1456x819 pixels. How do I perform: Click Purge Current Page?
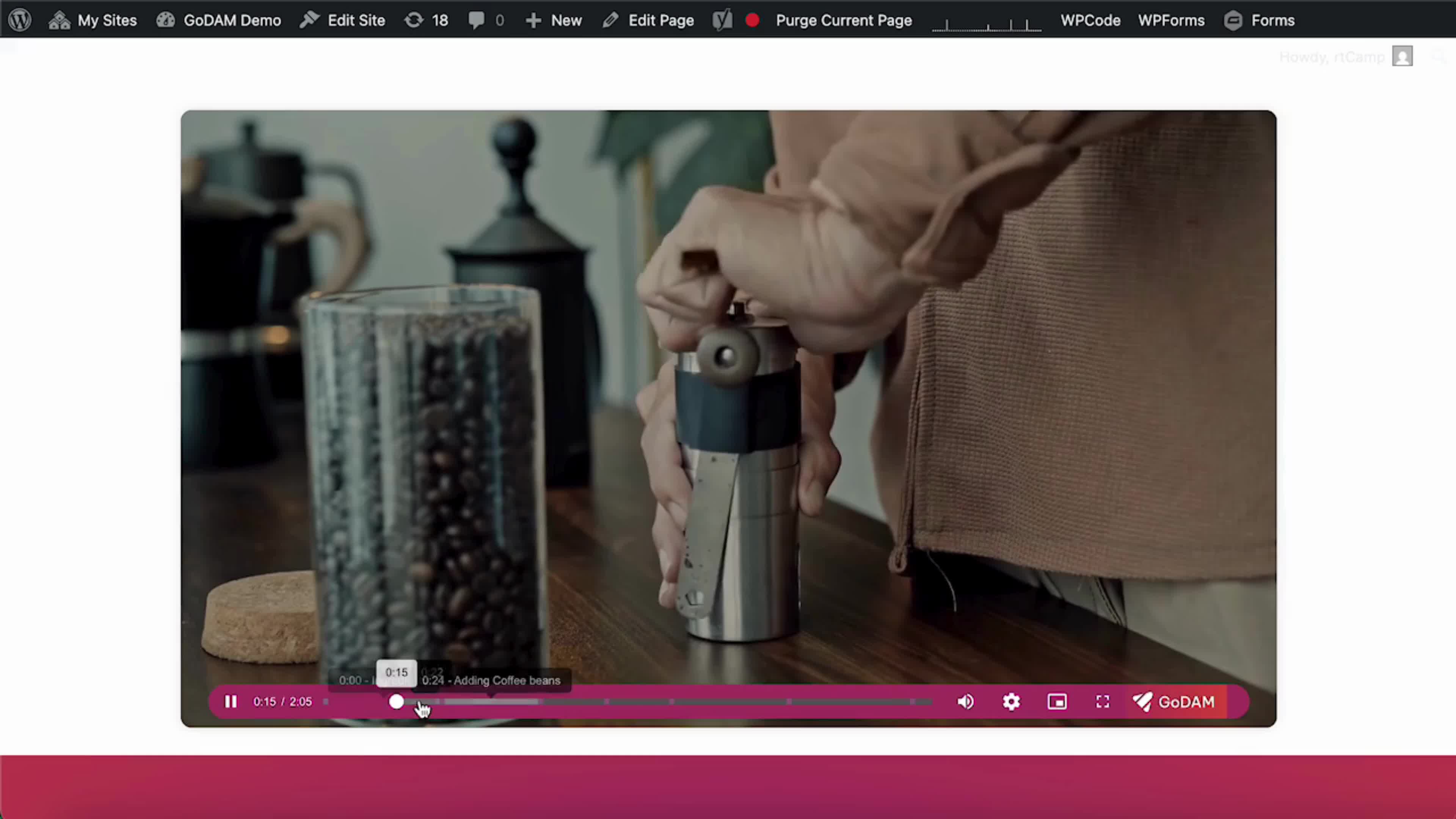[843, 20]
